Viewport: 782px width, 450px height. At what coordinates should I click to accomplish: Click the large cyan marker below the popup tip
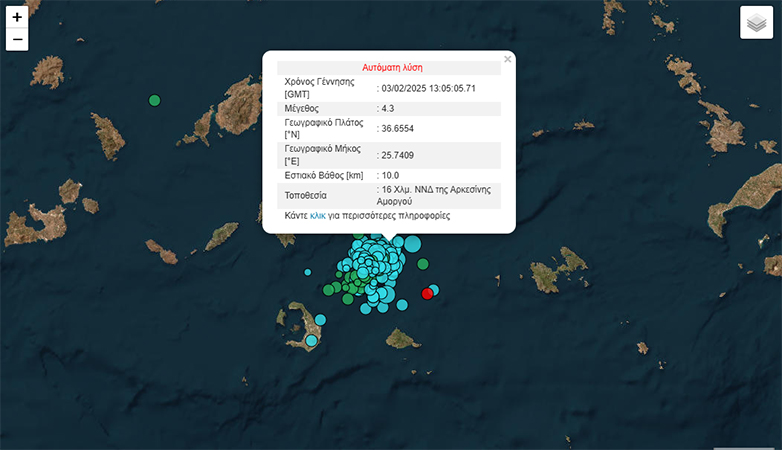pyautogui.click(x=412, y=243)
